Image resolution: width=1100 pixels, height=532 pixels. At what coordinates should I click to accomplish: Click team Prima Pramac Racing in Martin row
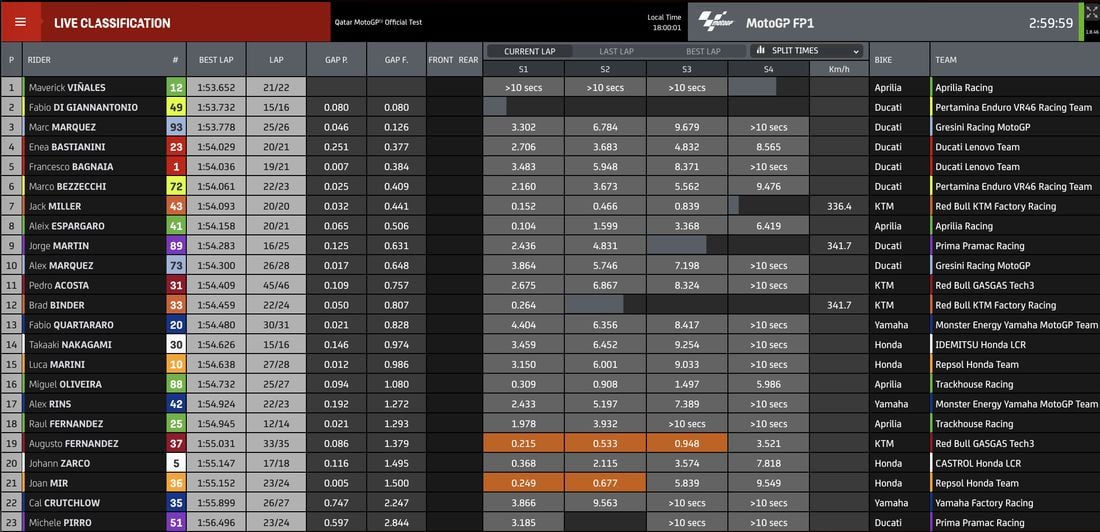[979, 246]
